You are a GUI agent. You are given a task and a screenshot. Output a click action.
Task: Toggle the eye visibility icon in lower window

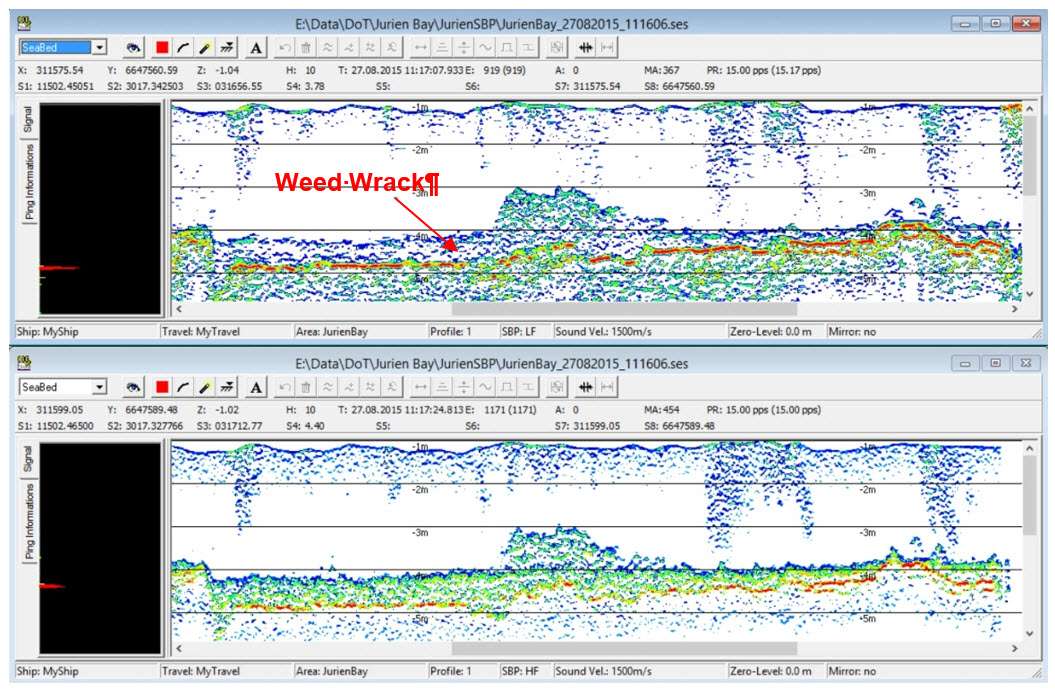point(133,387)
